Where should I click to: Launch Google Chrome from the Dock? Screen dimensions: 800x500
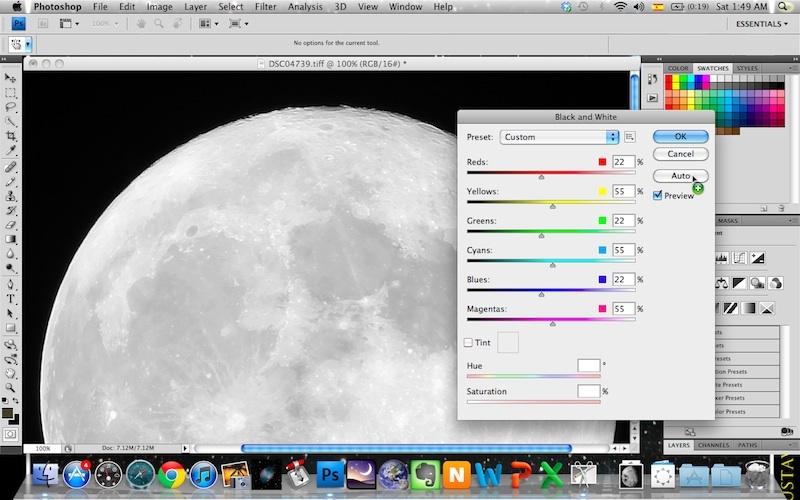point(171,473)
